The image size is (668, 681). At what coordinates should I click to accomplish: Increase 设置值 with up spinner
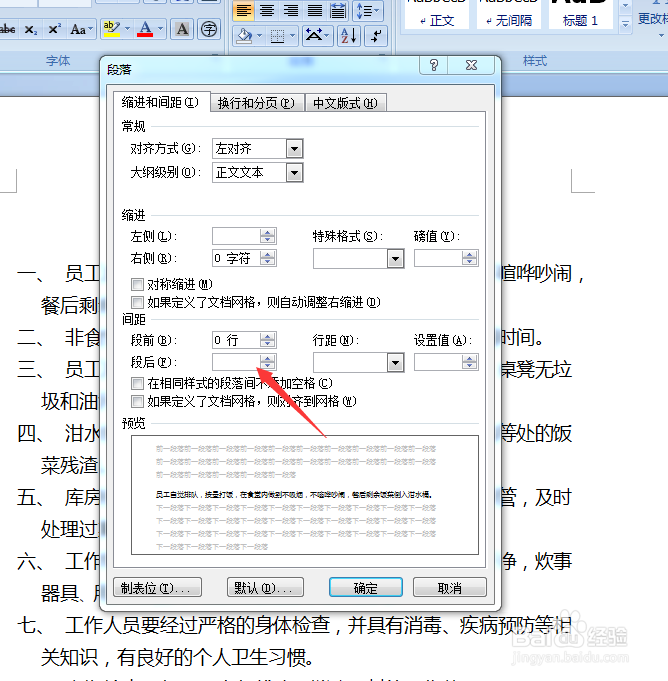(x=470, y=358)
